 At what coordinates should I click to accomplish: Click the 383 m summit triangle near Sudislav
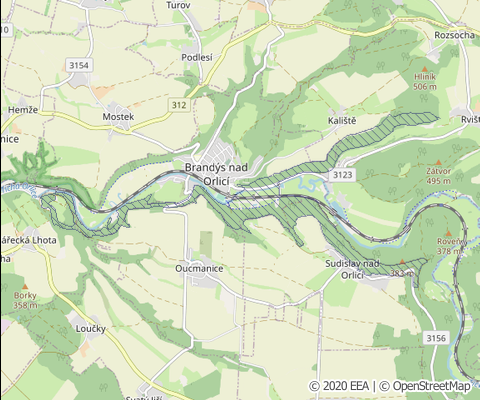(403, 262)
